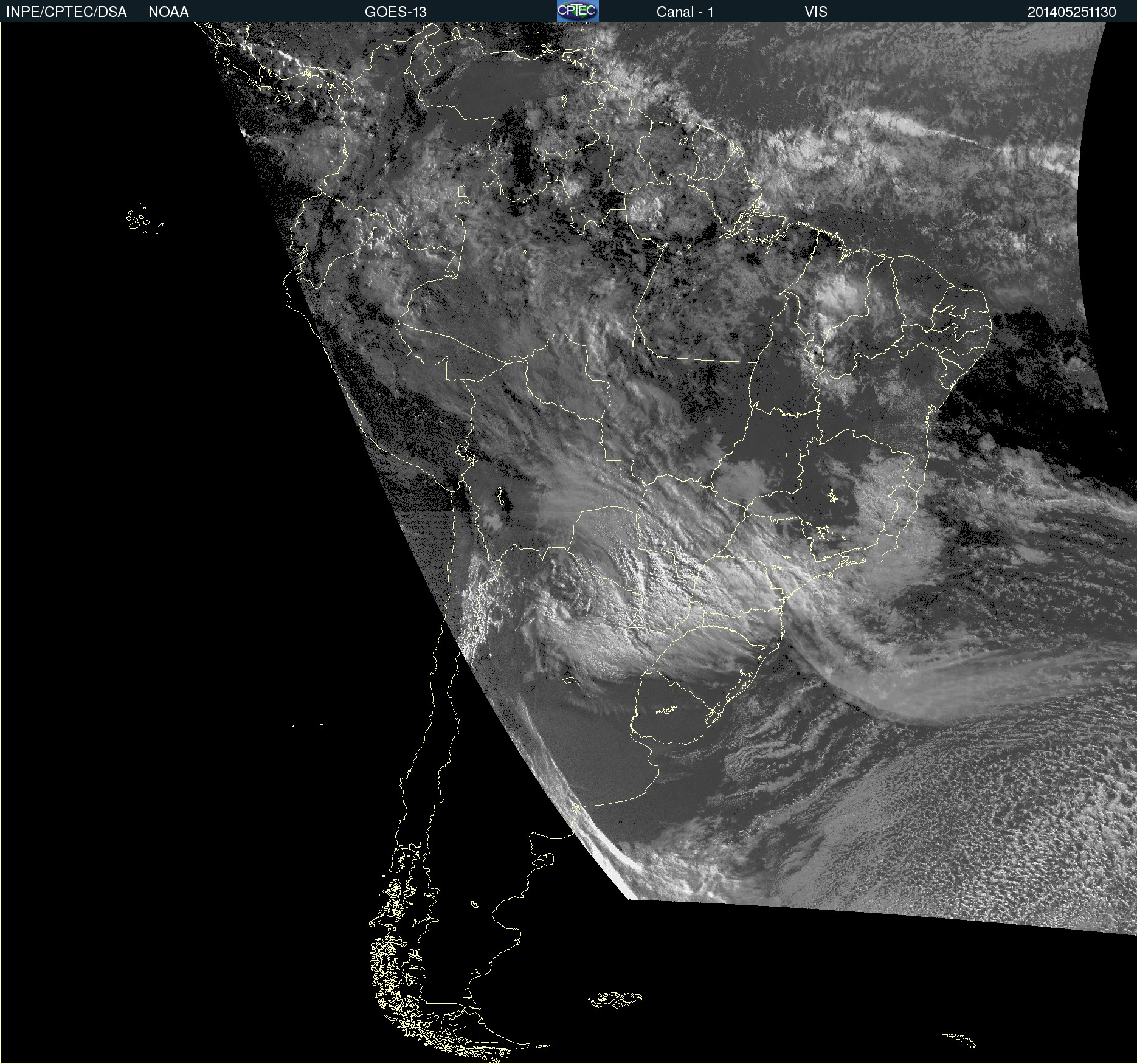Click the NOAA label in the header
Viewport: 1137px width, 1064px height.
[168, 12]
